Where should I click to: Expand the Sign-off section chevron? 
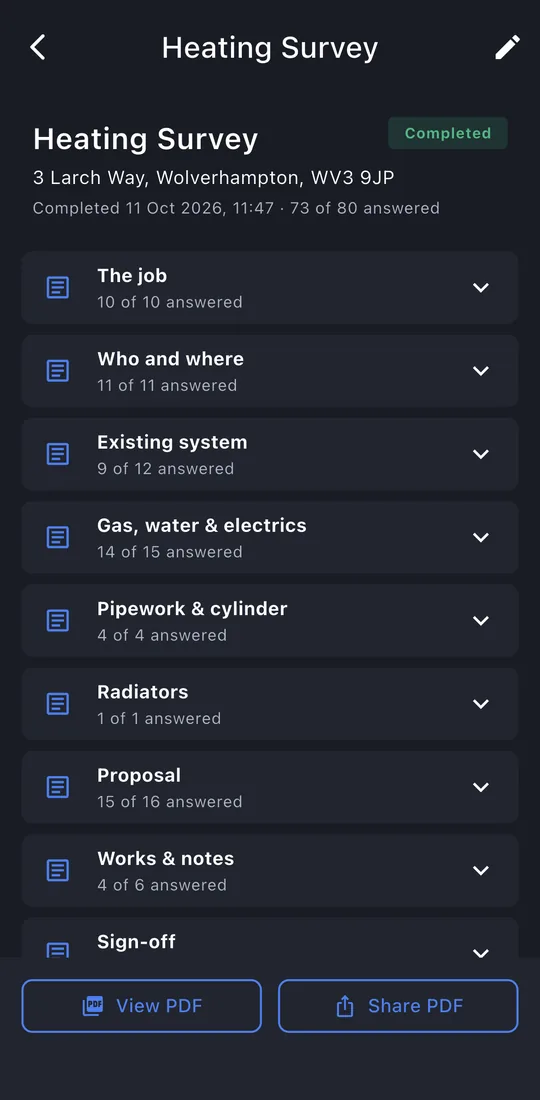coord(480,953)
